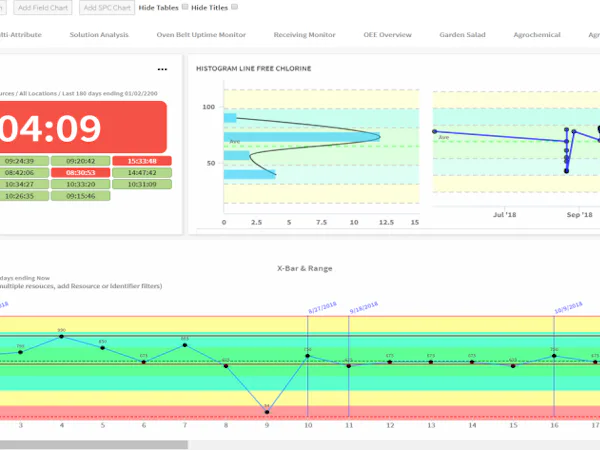Image resolution: width=600 pixels, height=450 pixels.
Task: Open the three-dot menu on the timer panel
Action: coord(162,69)
